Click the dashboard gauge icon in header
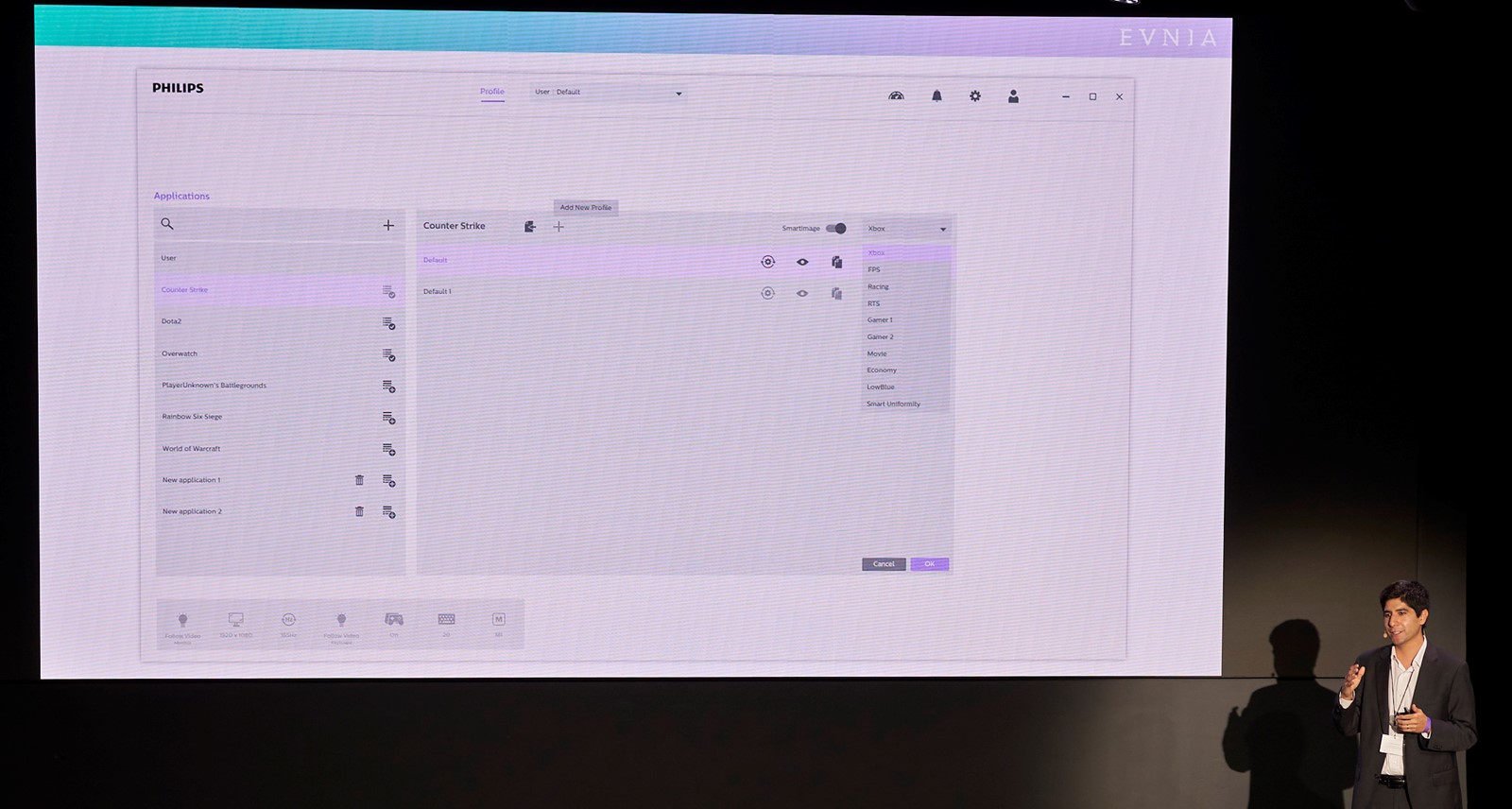The width and height of the screenshot is (1512, 809). coord(896,96)
